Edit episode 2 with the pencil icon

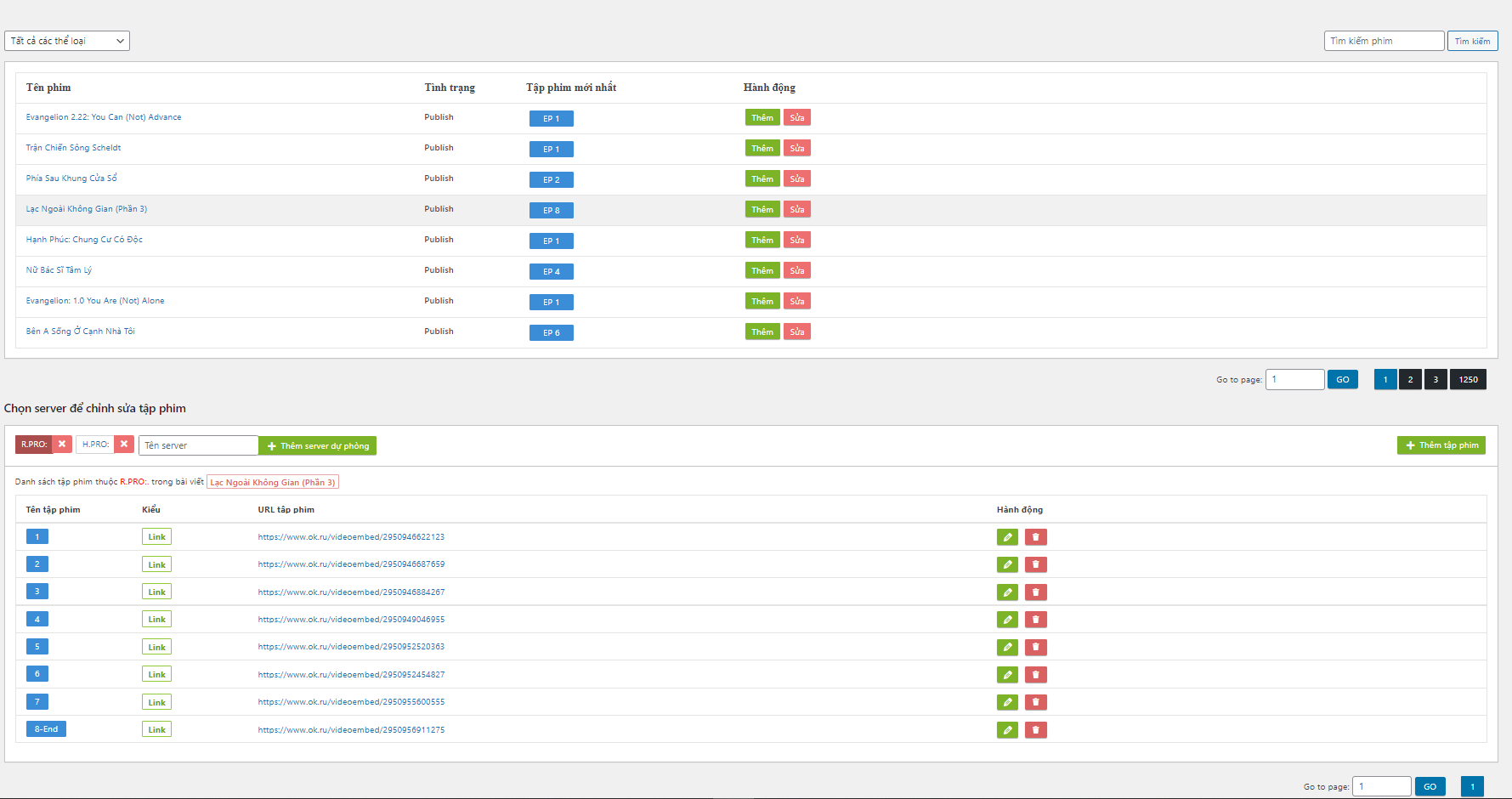pos(1007,564)
